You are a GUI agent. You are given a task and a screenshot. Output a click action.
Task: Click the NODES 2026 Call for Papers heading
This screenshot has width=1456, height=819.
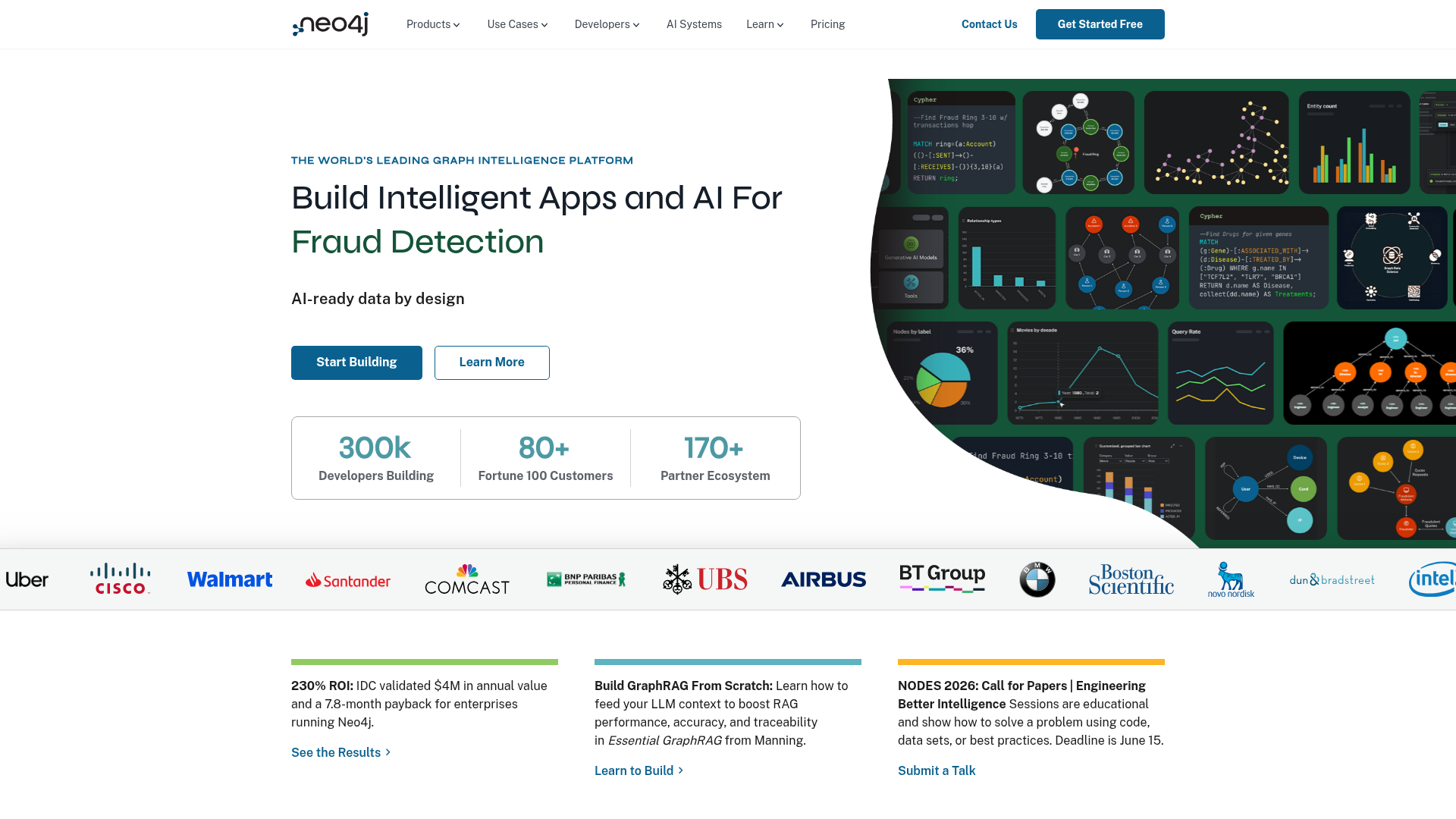(x=1021, y=695)
